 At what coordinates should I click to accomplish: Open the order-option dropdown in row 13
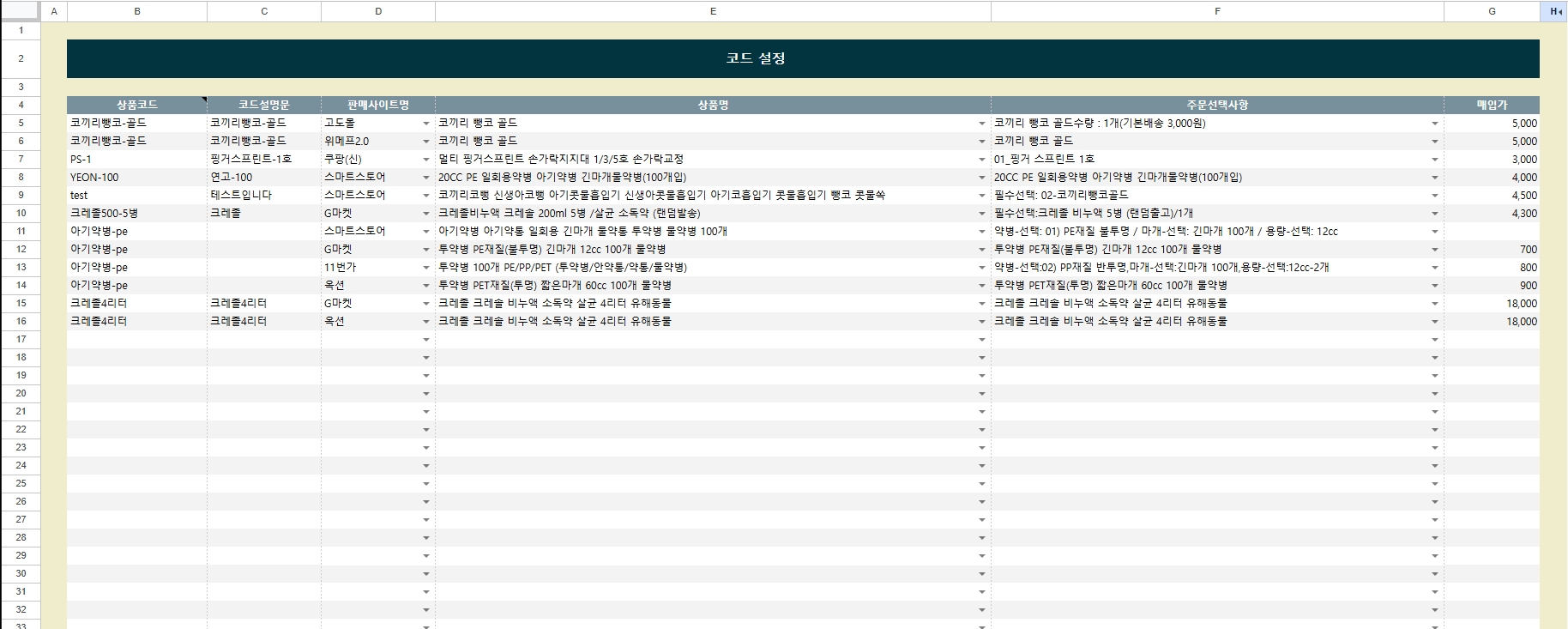point(1435,268)
